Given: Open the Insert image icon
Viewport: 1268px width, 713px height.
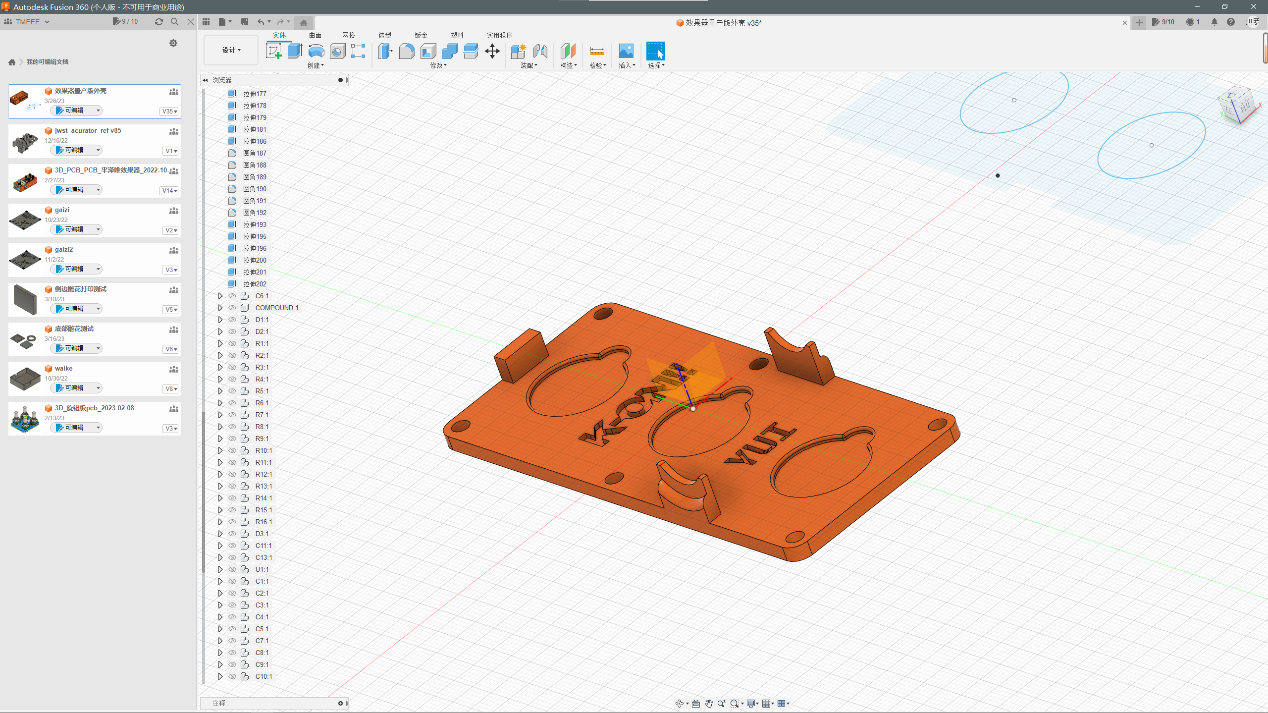Looking at the screenshot, I should (x=626, y=51).
